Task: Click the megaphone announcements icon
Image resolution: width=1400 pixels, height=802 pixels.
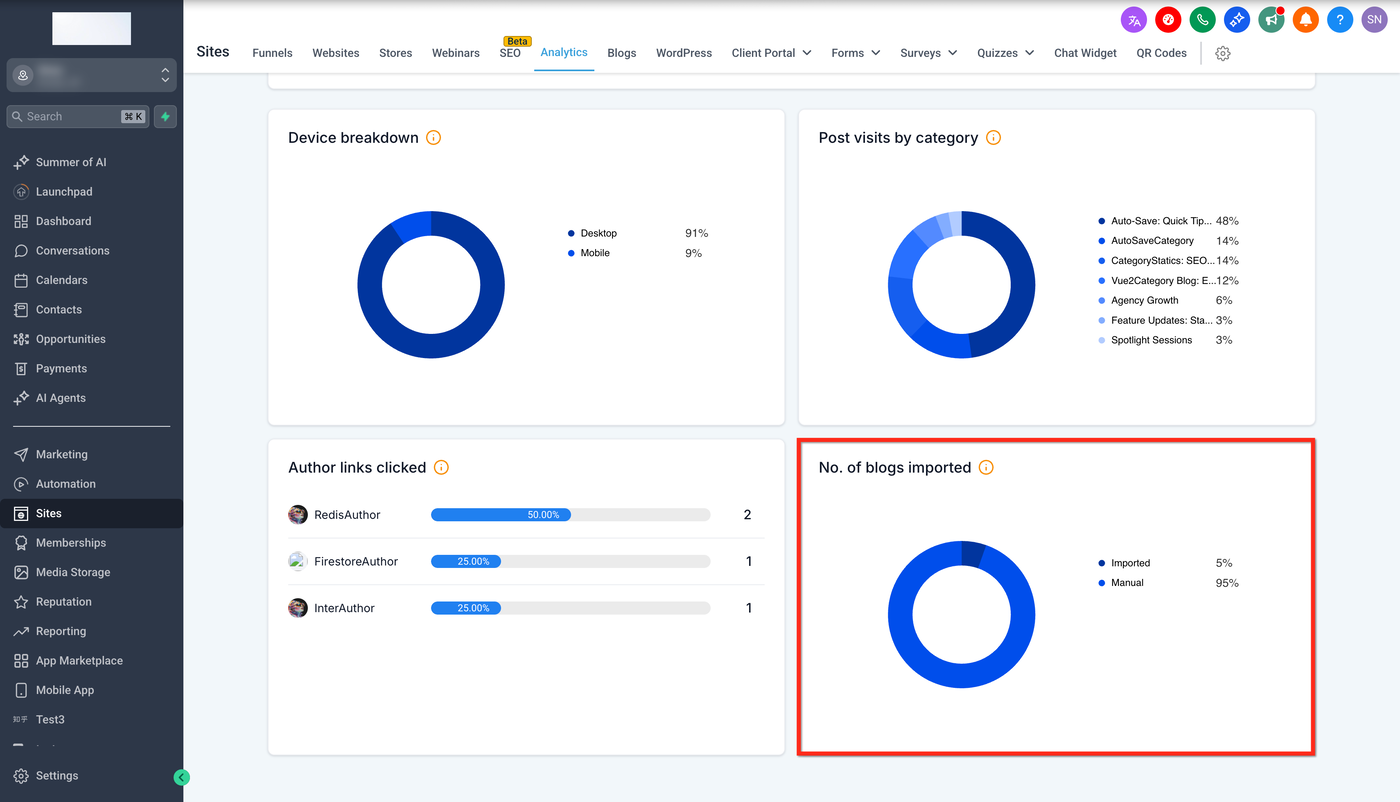Action: [x=1271, y=19]
